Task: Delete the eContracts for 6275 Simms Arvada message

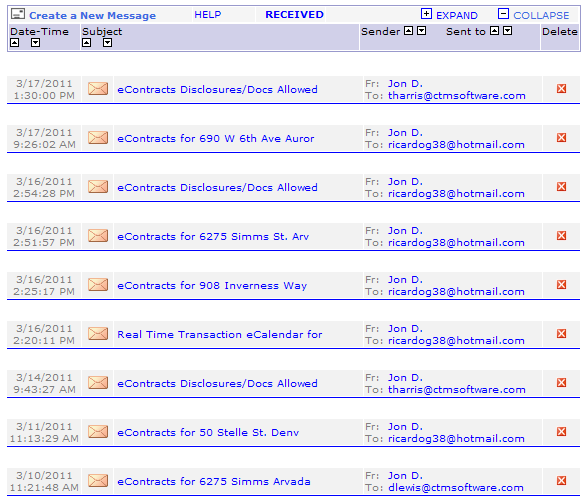Action: point(561,480)
